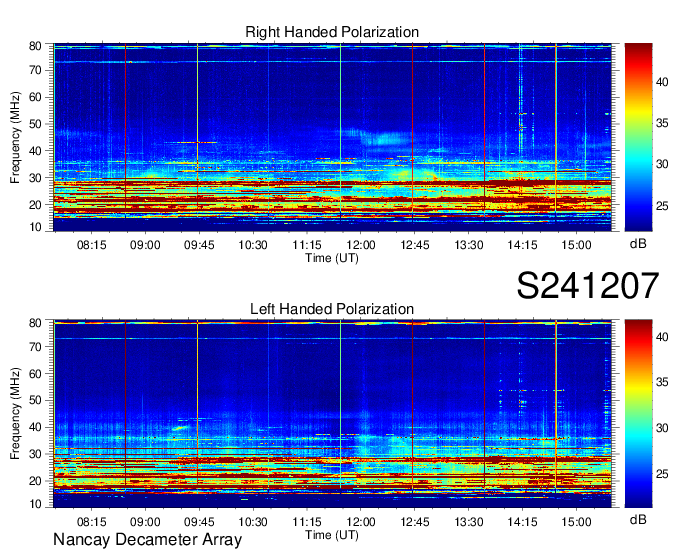The image size is (680, 552).
Task: Click the dB unit label of Left Handed color bar
Action: pyautogui.click(x=638, y=519)
